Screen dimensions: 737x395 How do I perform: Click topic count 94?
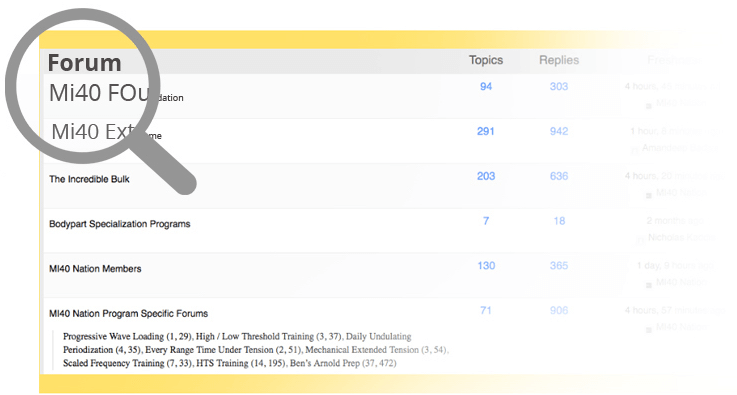click(486, 87)
